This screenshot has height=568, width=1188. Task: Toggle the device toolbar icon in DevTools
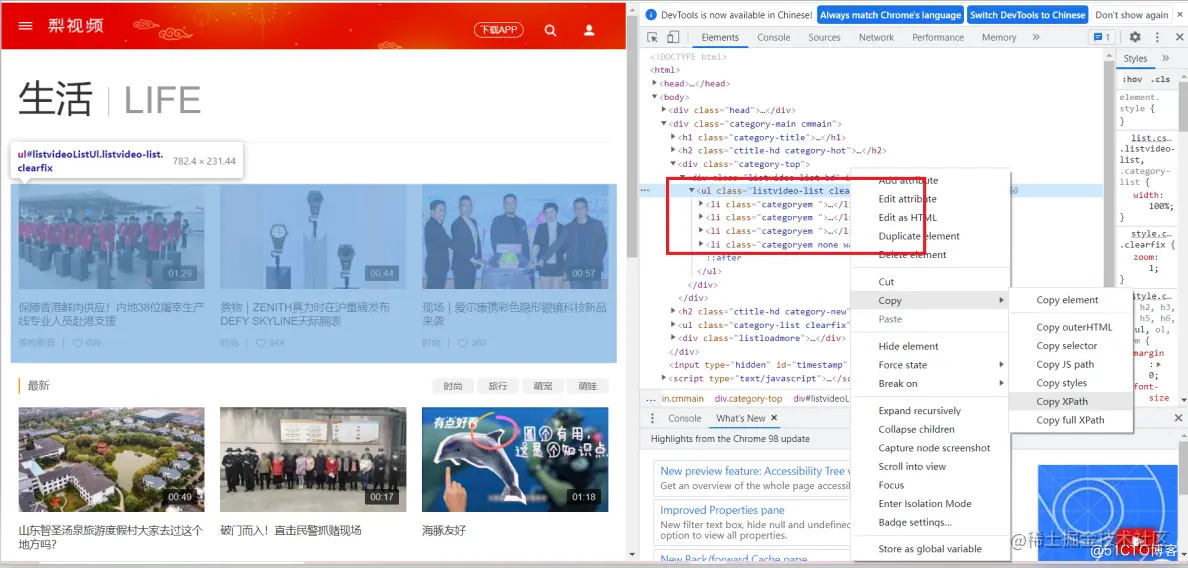click(x=673, y=37)
